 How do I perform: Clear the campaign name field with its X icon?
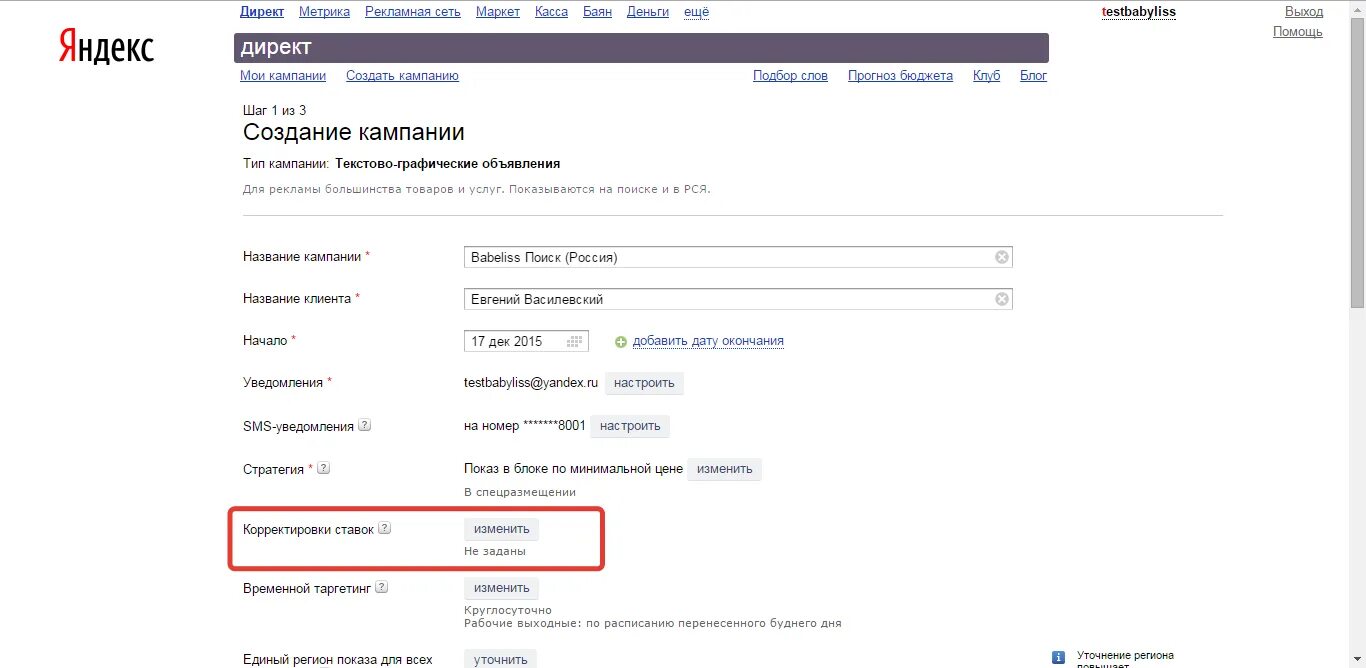point(1001,257)
